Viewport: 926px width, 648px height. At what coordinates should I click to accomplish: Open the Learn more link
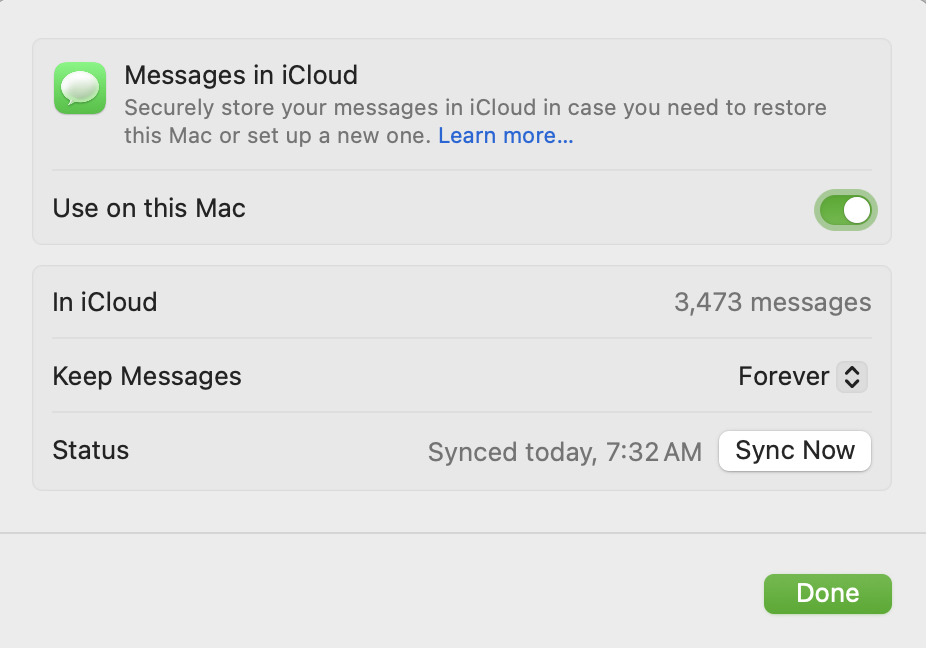click(505, 136)
